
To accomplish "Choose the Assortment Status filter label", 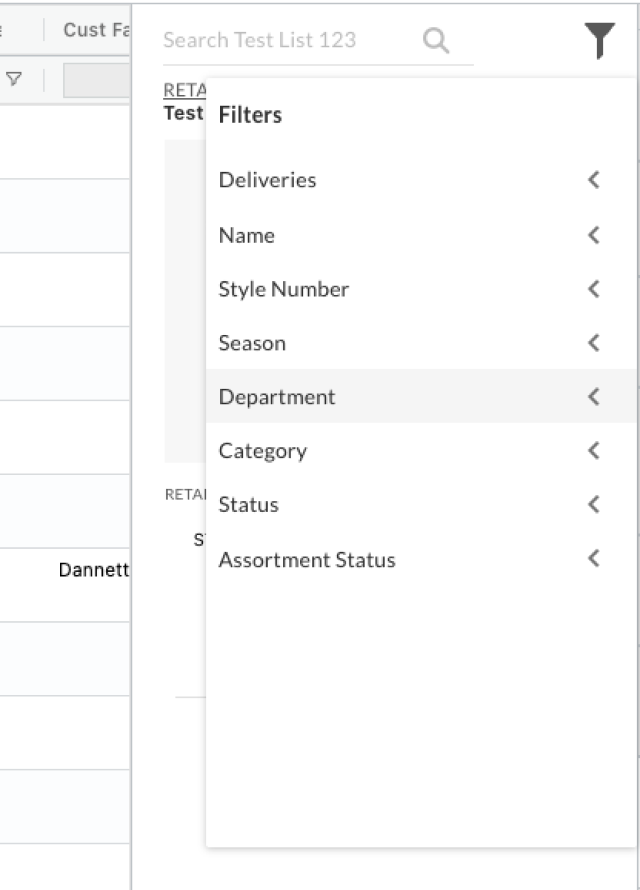I will [307, 560].
